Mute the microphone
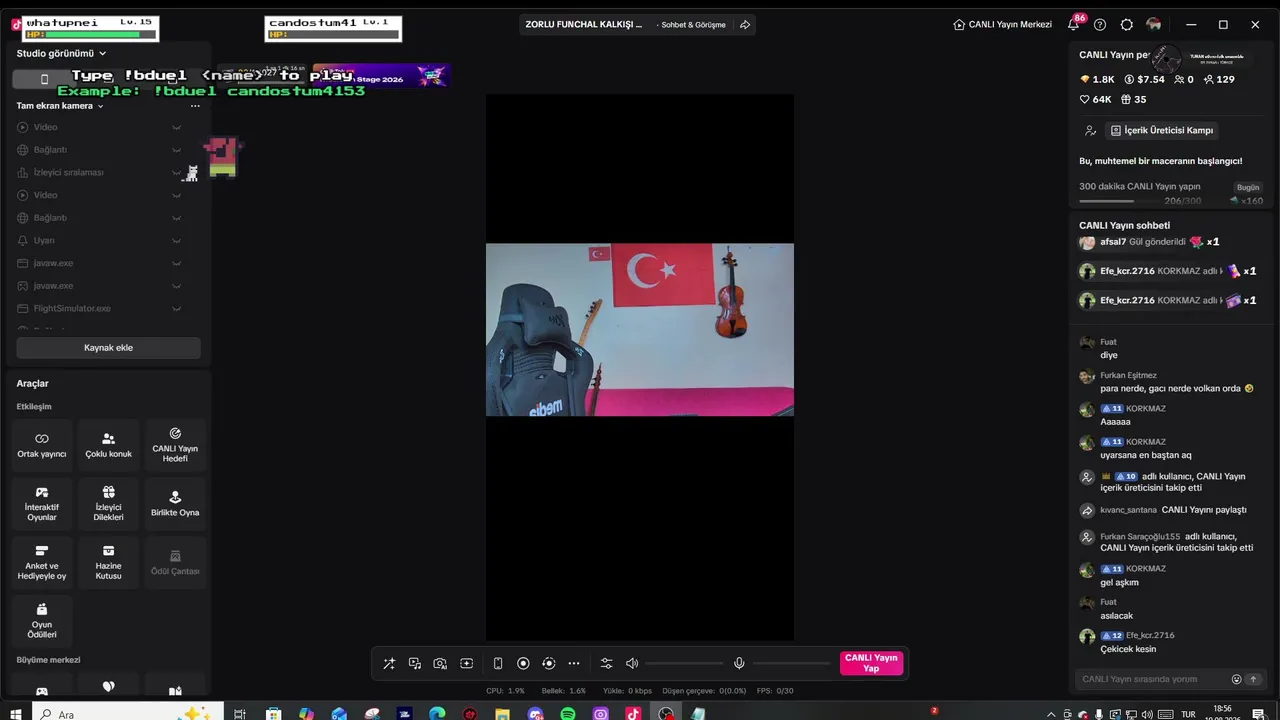The width and height of the screenshot is (1280, 720). point(739,663)
